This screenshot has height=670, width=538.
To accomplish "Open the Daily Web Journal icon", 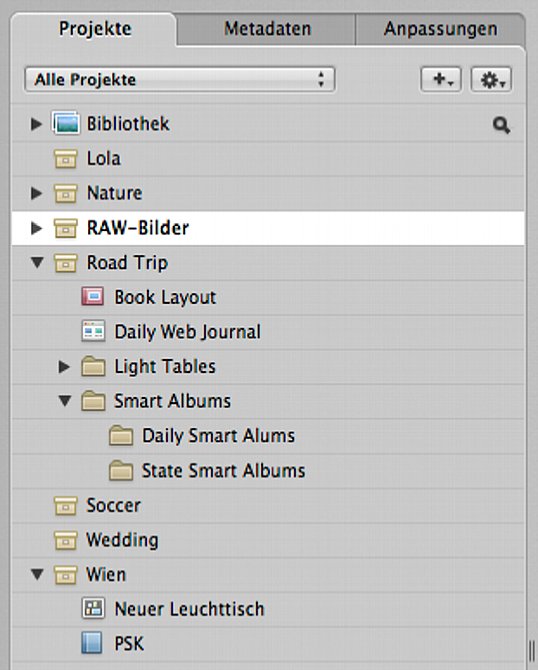I will (93, 331).
